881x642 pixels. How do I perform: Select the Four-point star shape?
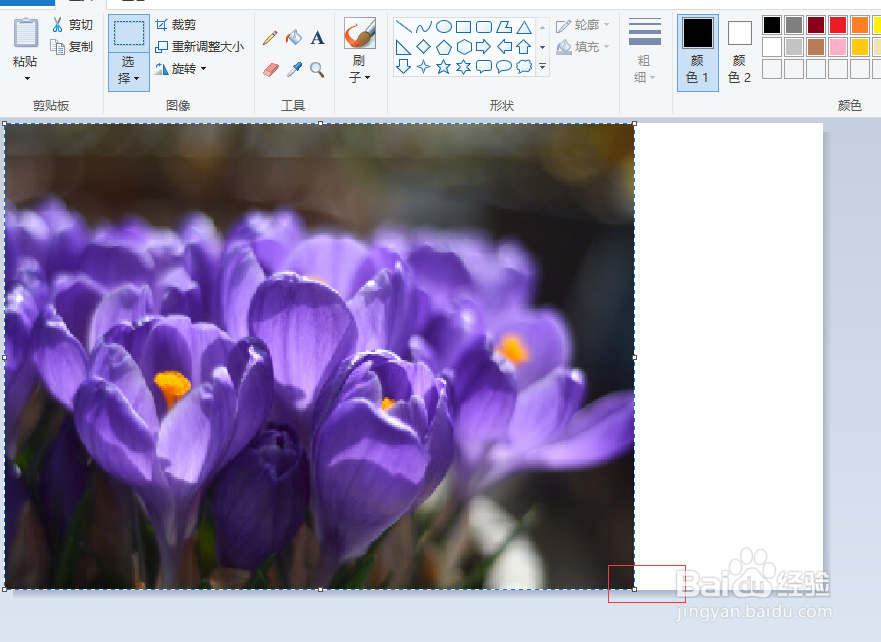[x=424, y=67]
